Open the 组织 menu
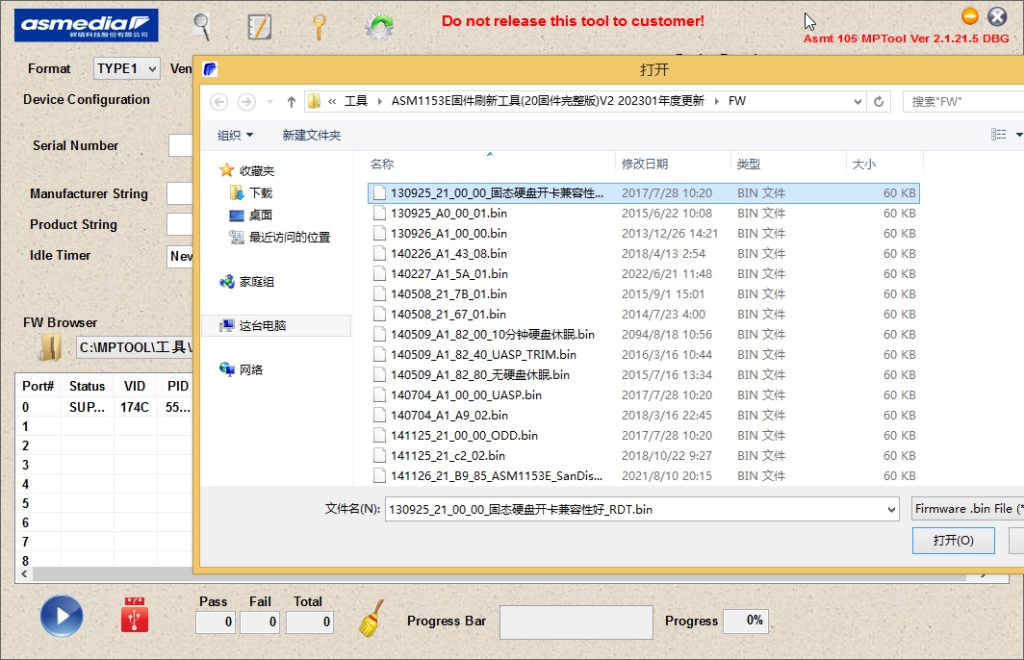Image resolution: width=1024 pixels, height=660 pixels. click(x=235, y=135)
